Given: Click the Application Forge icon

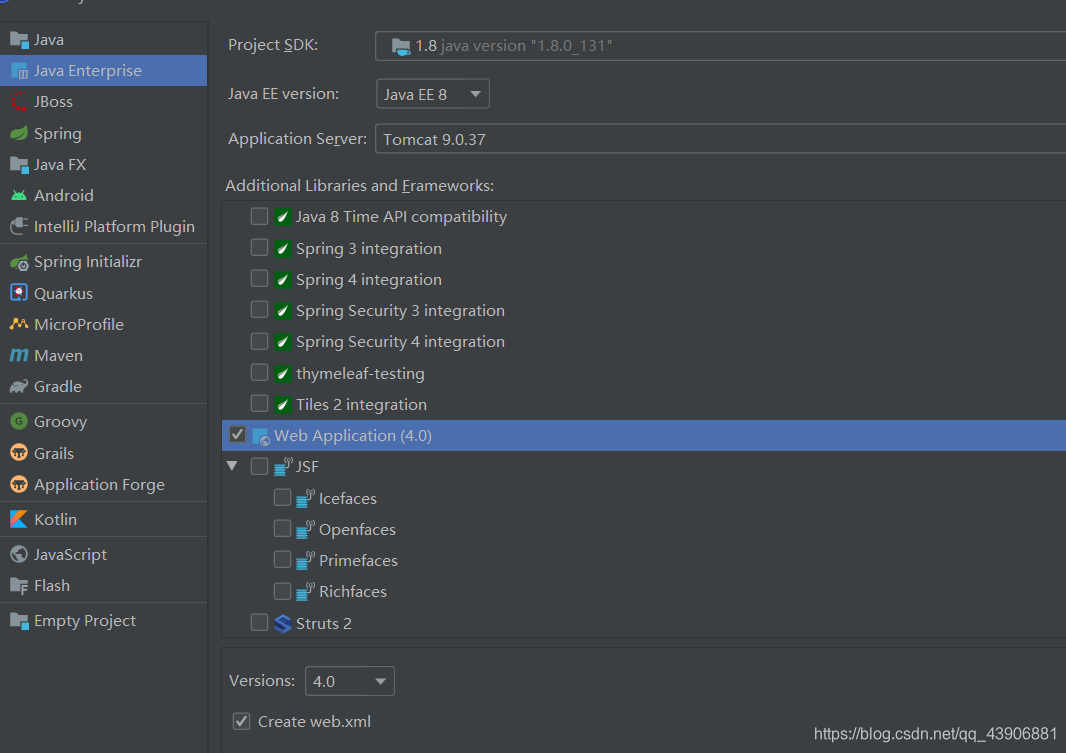Looking at the screenshot, I should point(19,485).
